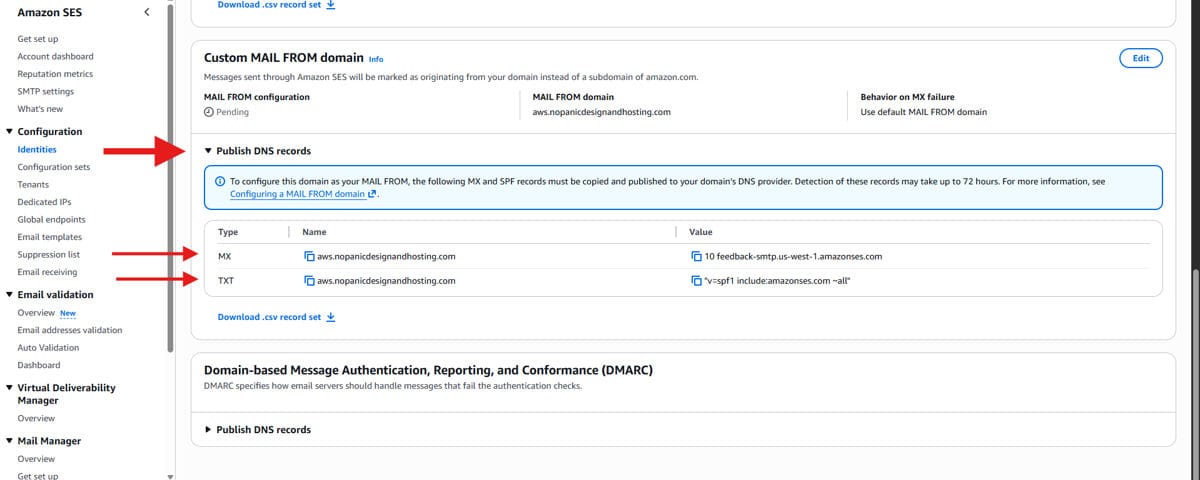The image size is (1200, 480).
Task: Select MAIL FROM domain value aws.nopanicdesignandhosting.com
Action: point(601,112)
